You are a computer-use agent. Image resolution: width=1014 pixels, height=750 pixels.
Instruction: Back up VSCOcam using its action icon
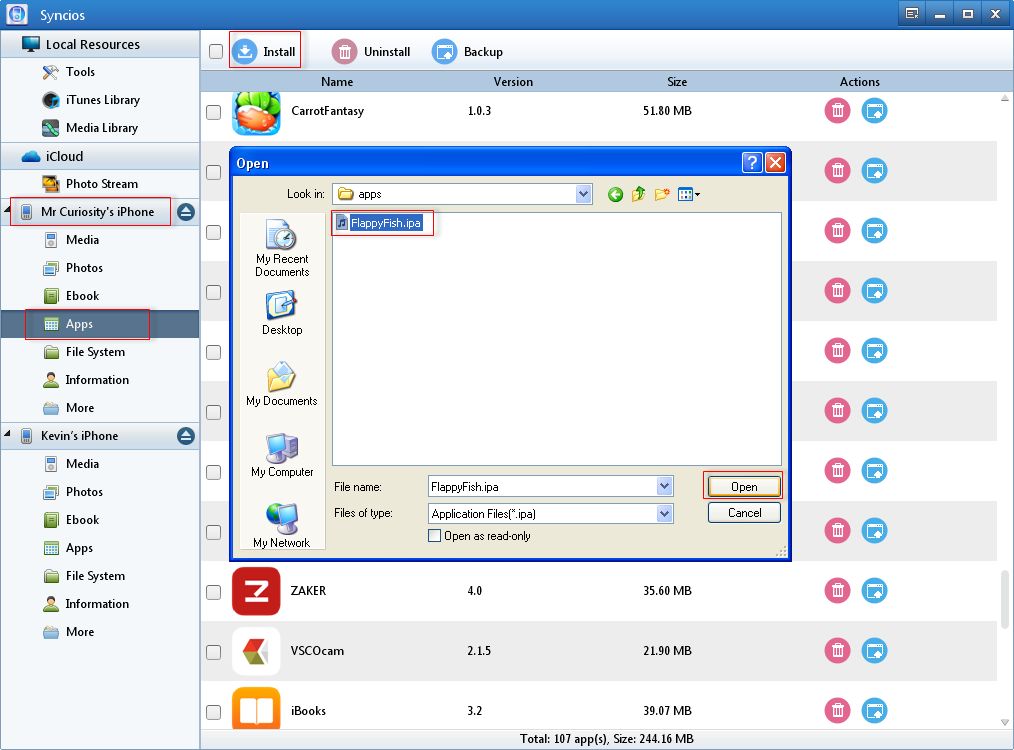874,650
